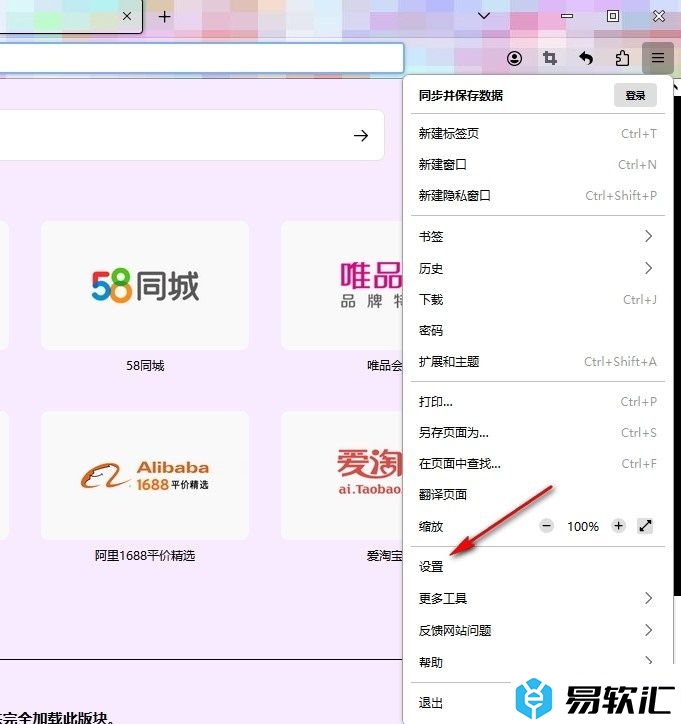The image size is (681, 724).
Task: Open 扩展和主题 menu item
Action: coord(537,362)
